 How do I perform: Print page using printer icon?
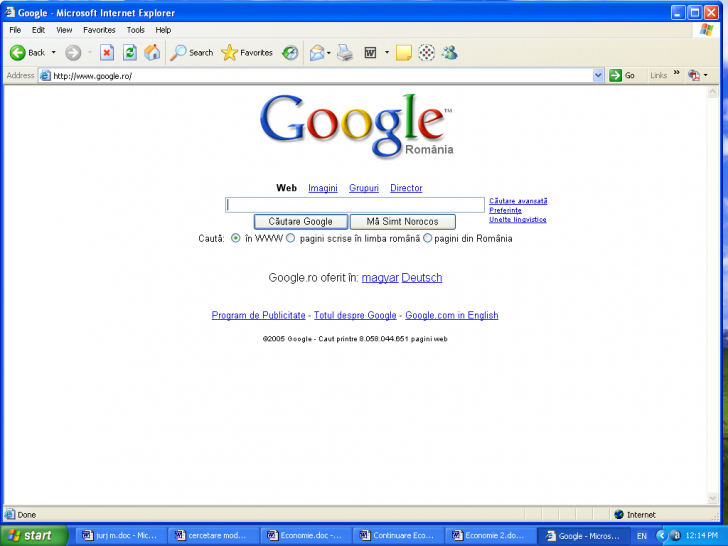345,53
